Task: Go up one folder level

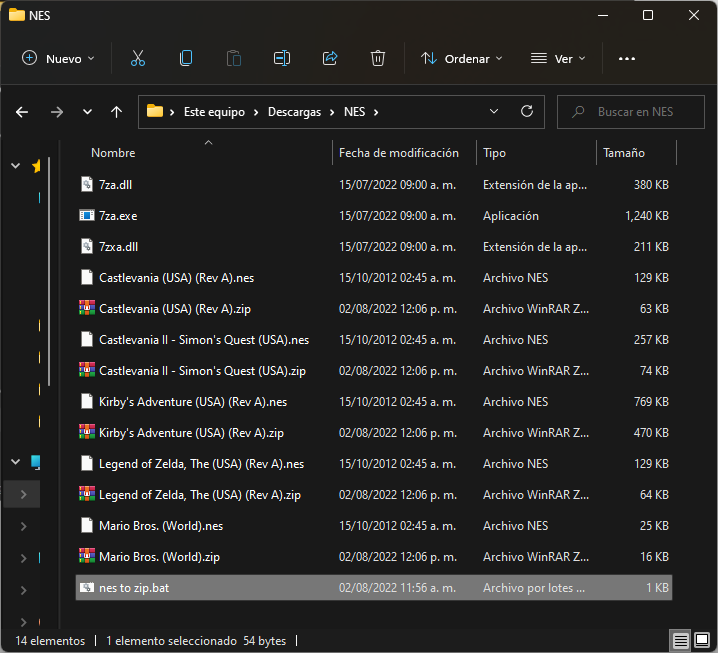Action: (x=116, y=112)
